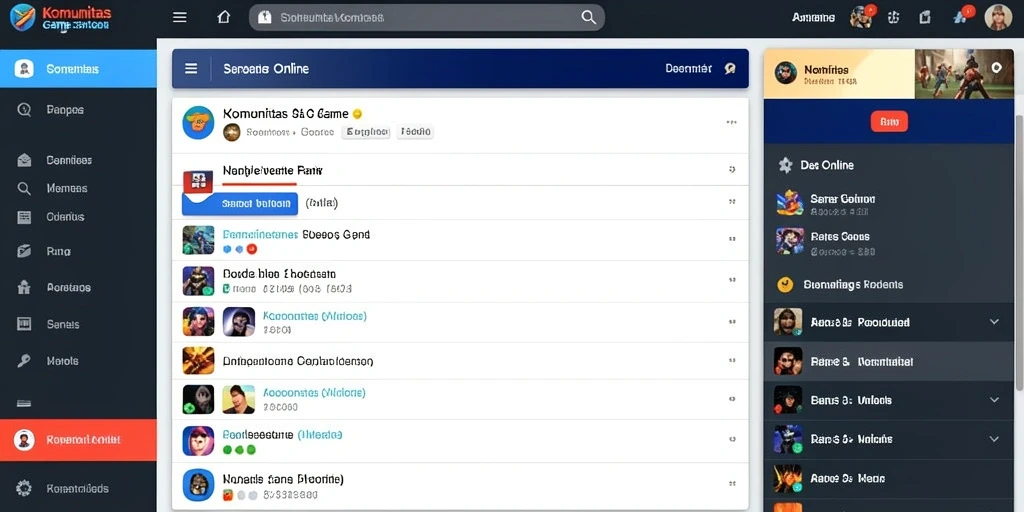Click the list icon in Online header

pos(191,69)
